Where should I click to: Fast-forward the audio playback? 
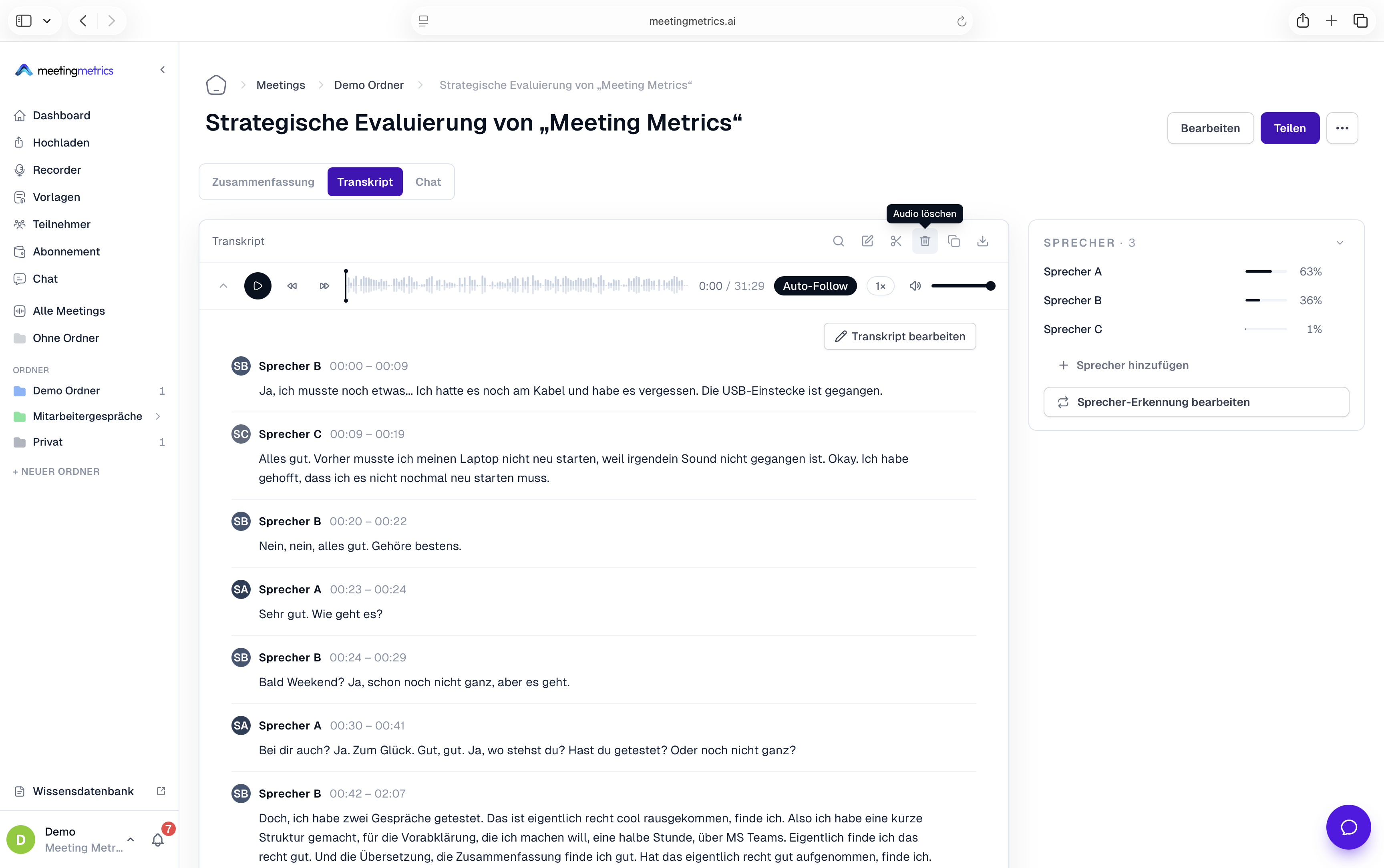coord(324,286)
